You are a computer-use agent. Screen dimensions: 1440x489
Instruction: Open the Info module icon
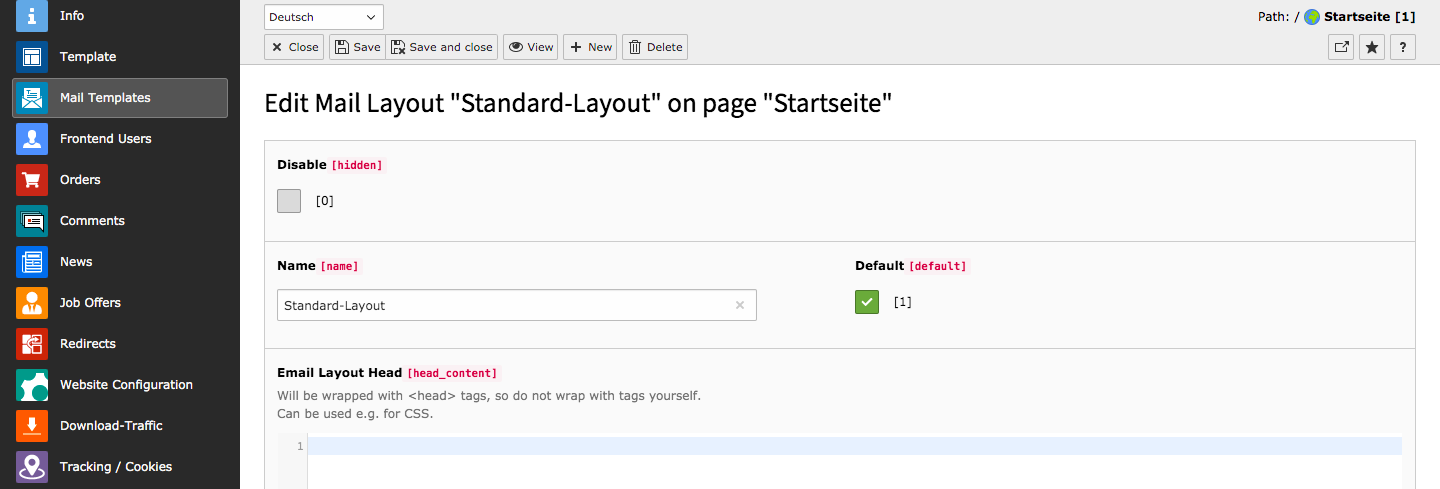click(32, 16)
